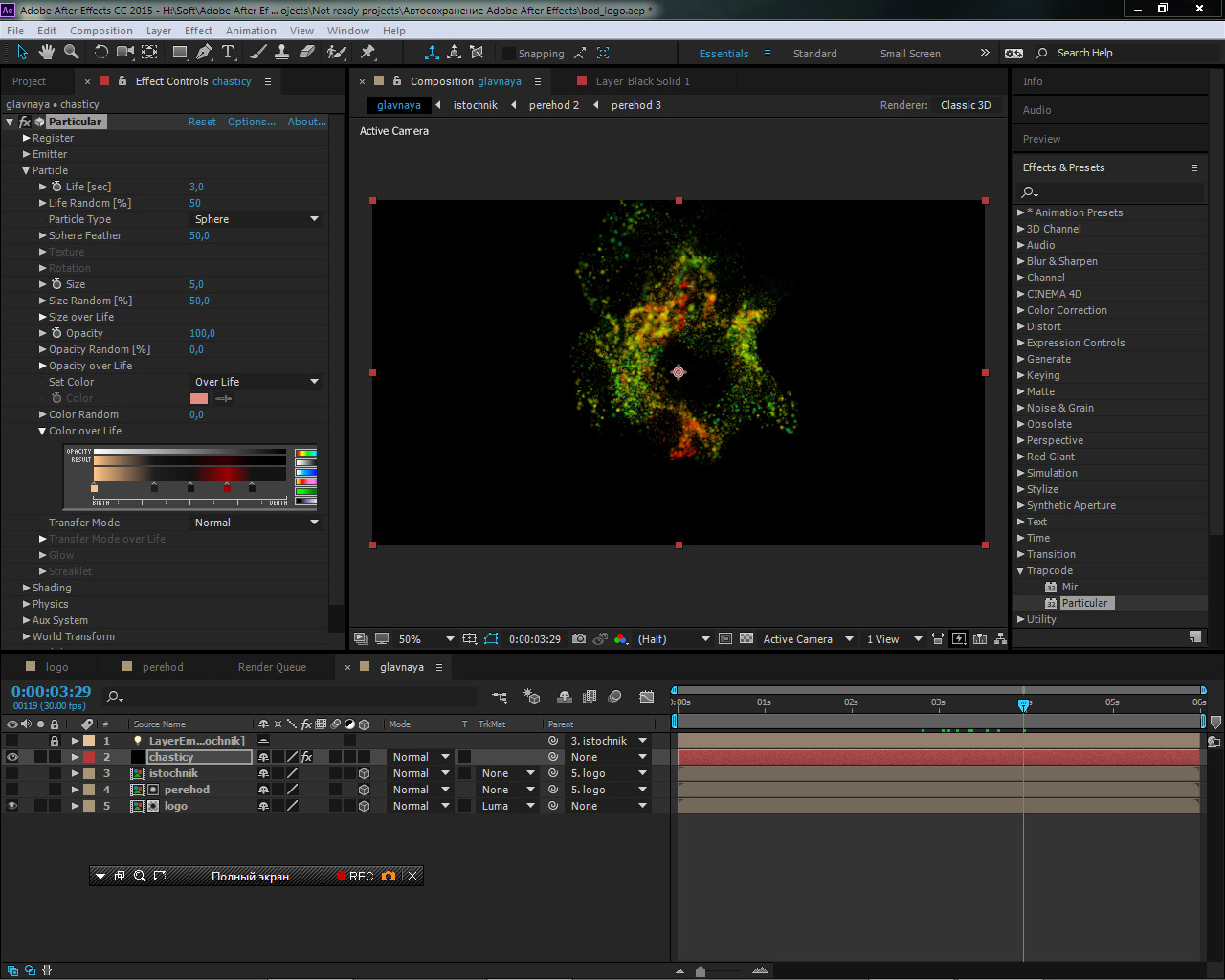Click the Region of Interest icon
The width and height of the screenshot is (1225, 980).
coord(724,638)
